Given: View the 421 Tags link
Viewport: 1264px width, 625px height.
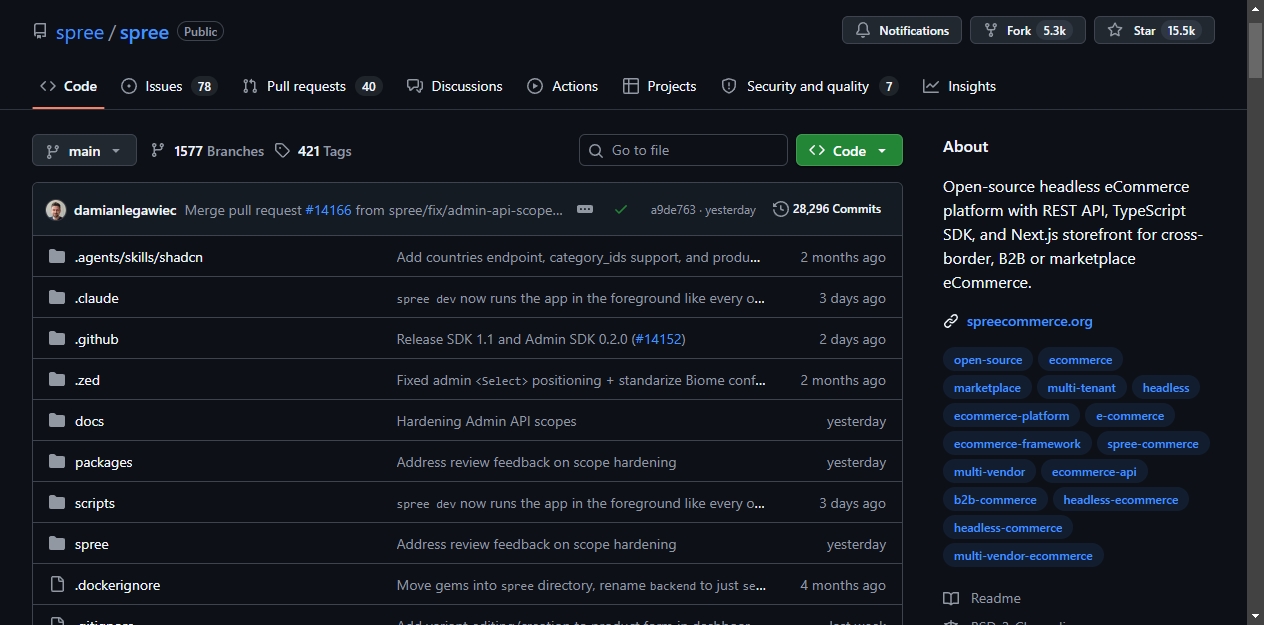Looking at the screenshot, I should 313,151.
